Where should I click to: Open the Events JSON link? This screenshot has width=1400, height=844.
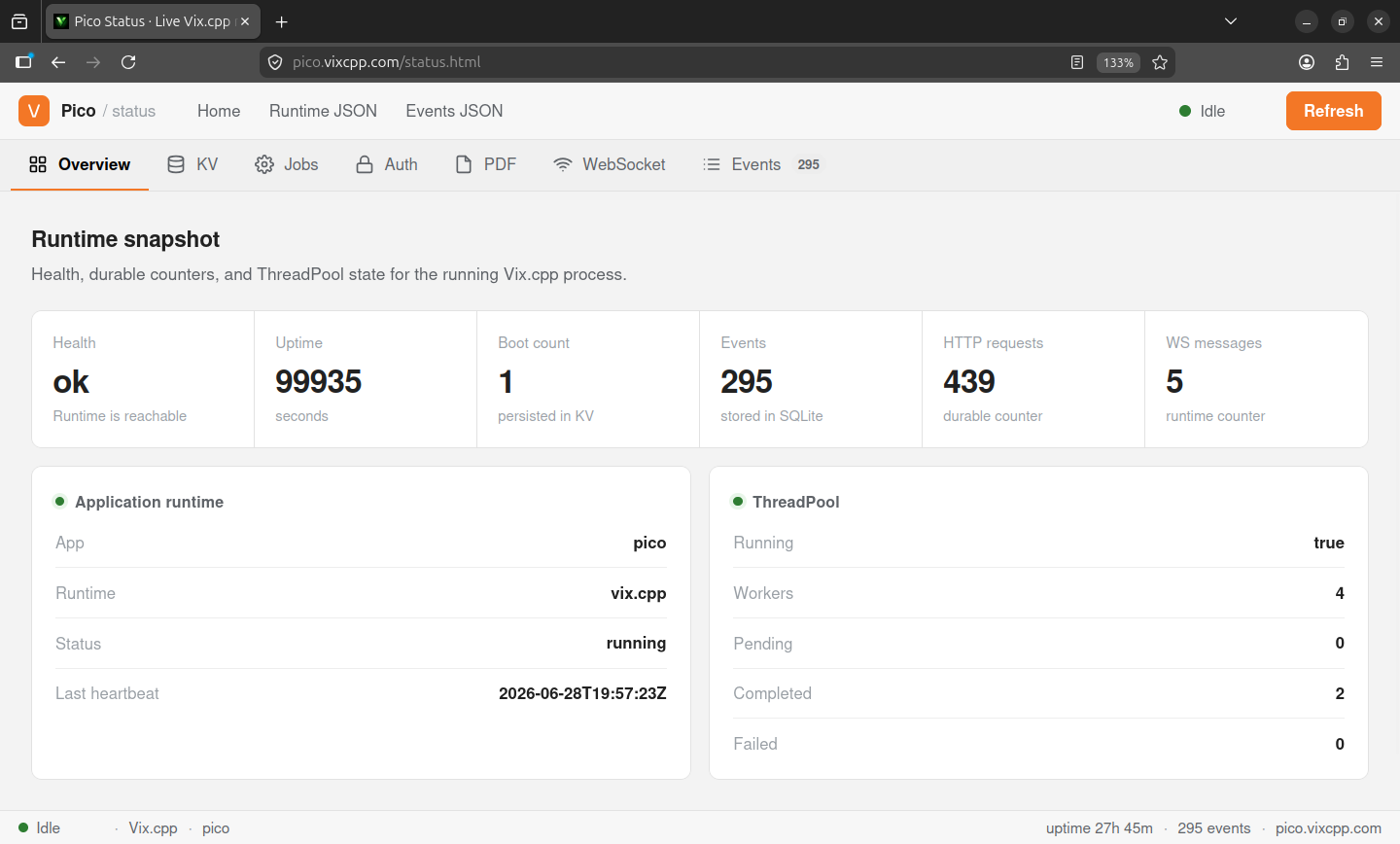454,111
